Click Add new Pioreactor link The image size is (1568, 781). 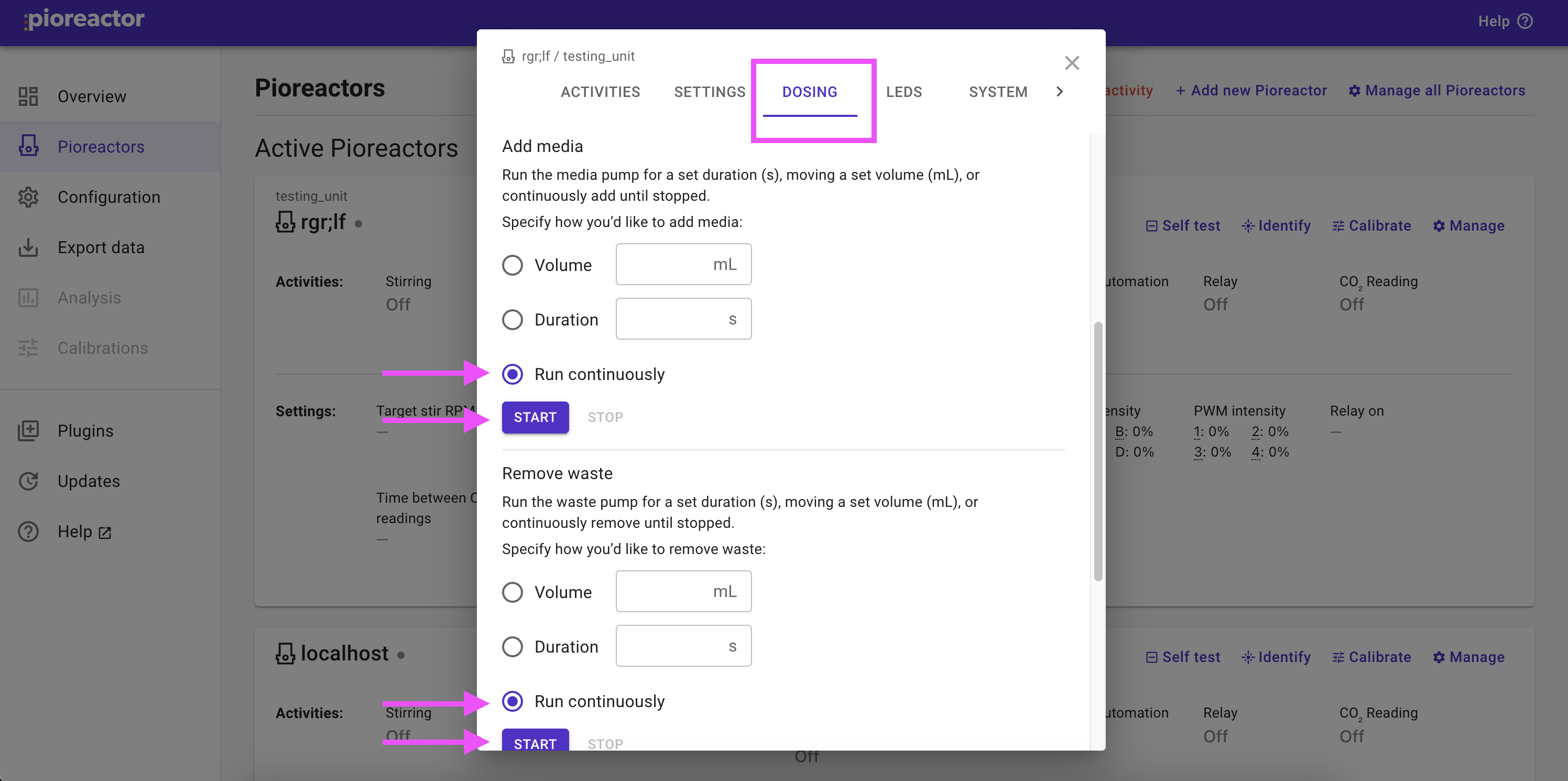pyautogui.click(x=1250, y=91)
